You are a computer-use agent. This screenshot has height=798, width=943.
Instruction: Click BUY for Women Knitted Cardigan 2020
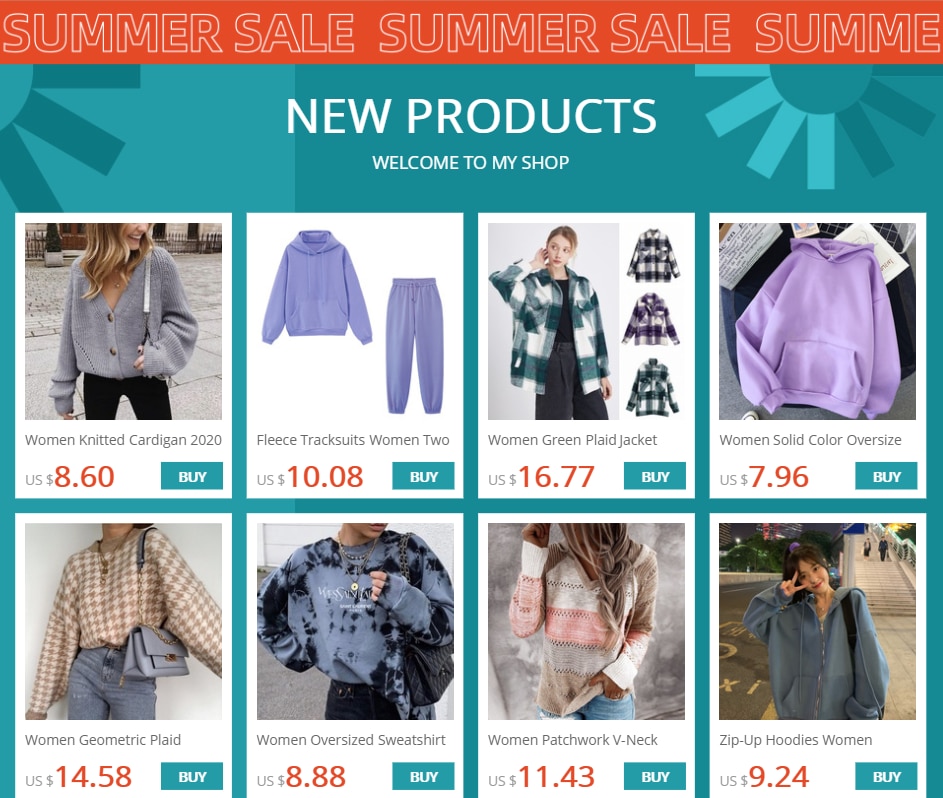192,476
